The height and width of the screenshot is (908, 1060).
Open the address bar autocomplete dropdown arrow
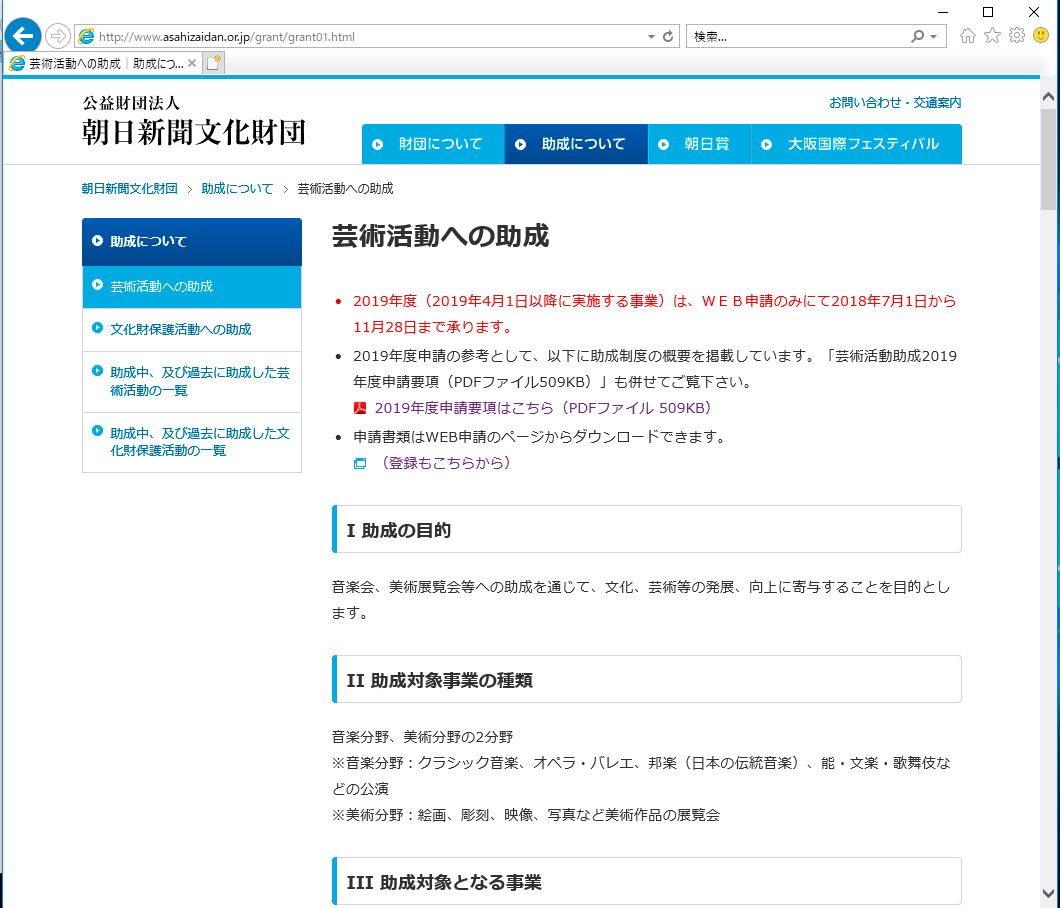point(651,37)
